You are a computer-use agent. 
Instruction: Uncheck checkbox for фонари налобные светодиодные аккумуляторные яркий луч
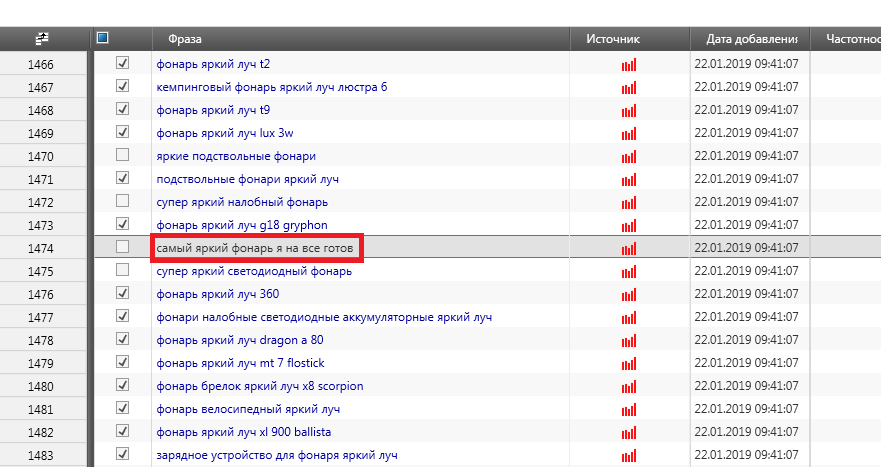[x=122, y=316]
